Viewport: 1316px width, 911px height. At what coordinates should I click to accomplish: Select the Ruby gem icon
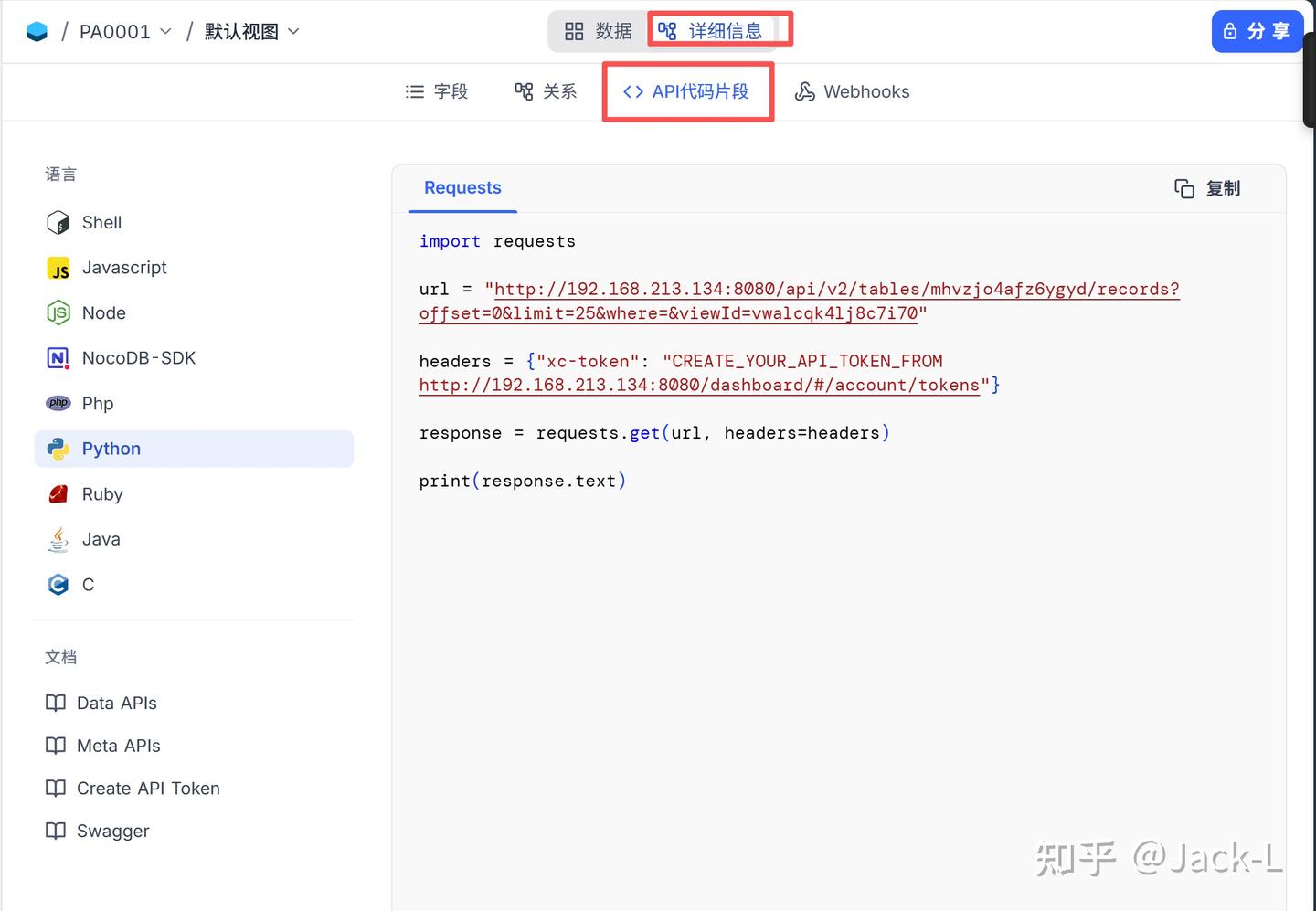tap(58, 494)
